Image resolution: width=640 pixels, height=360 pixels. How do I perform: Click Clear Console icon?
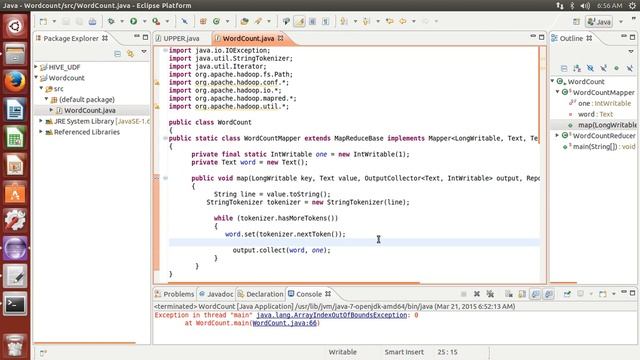509,294
